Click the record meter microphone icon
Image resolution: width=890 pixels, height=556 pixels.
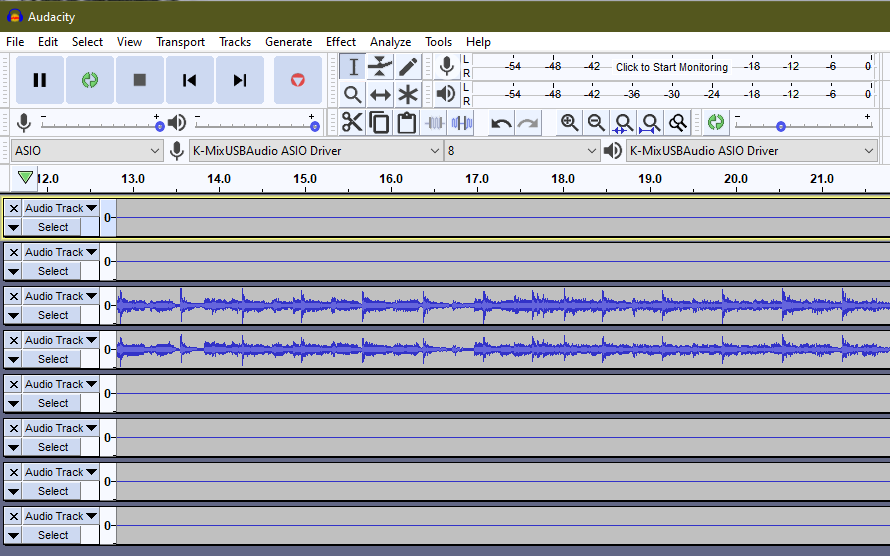447,67
